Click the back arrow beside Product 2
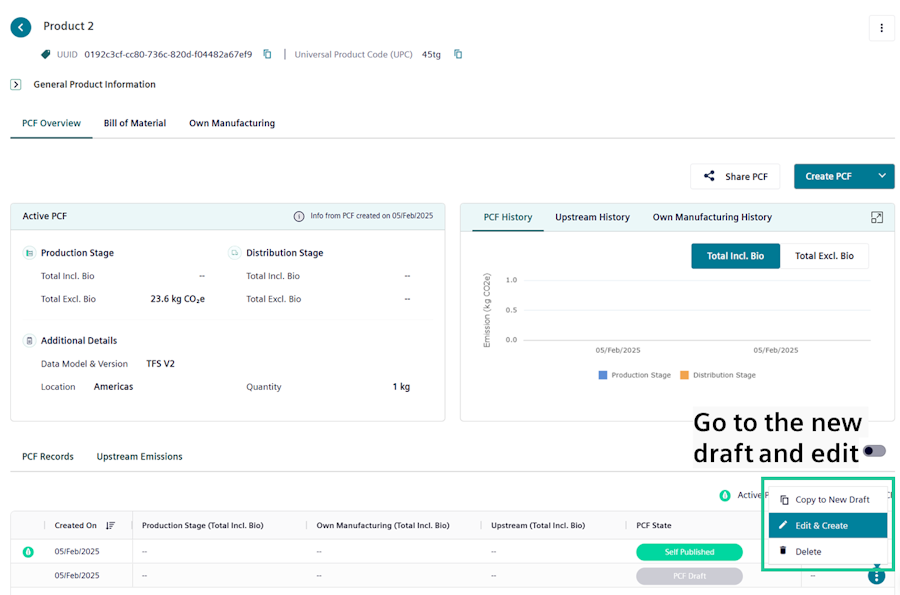 click(x=21, y=27)
